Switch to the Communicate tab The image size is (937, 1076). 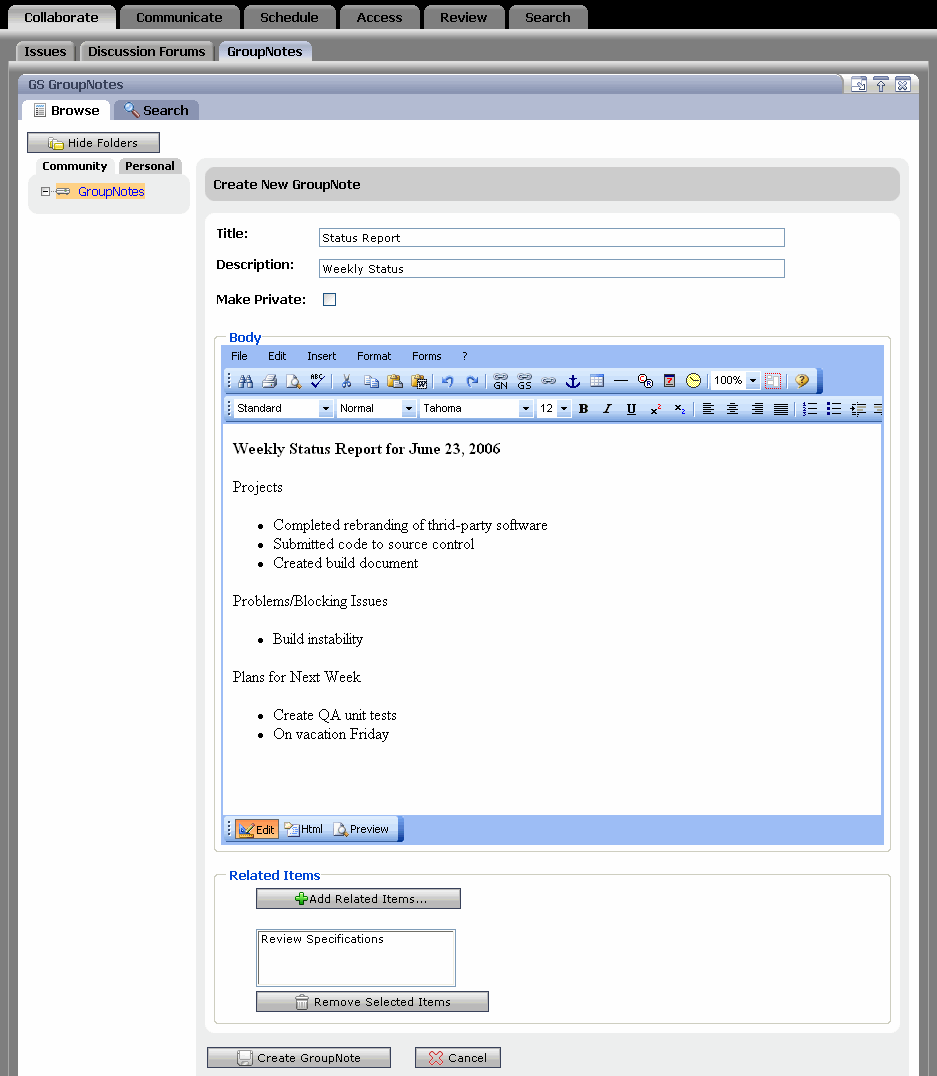(179, 16)
